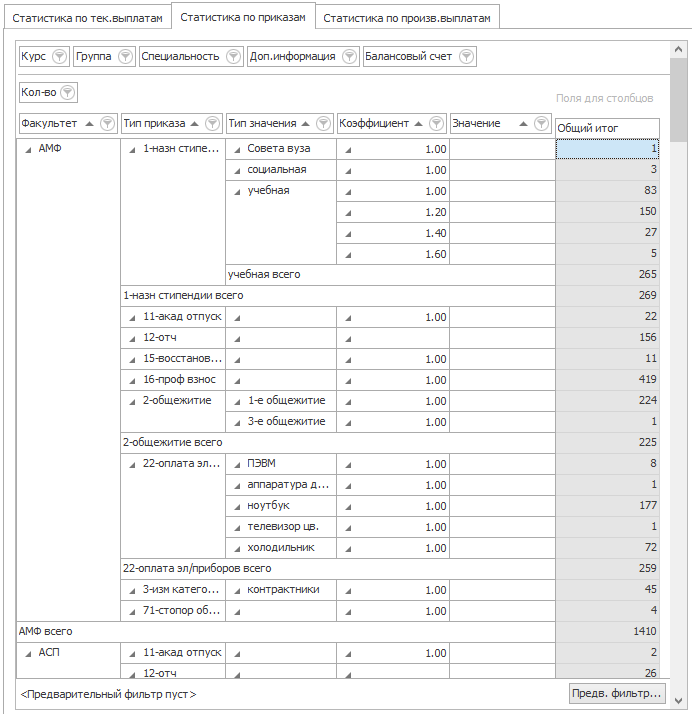Viewport: 692px width, 714px height.
Task: Click the vertical scrollbar thumb
Action: click(678, 99)
